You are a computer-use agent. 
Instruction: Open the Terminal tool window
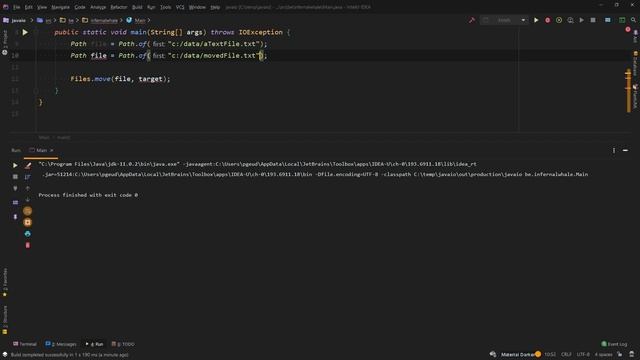point(24,344)
